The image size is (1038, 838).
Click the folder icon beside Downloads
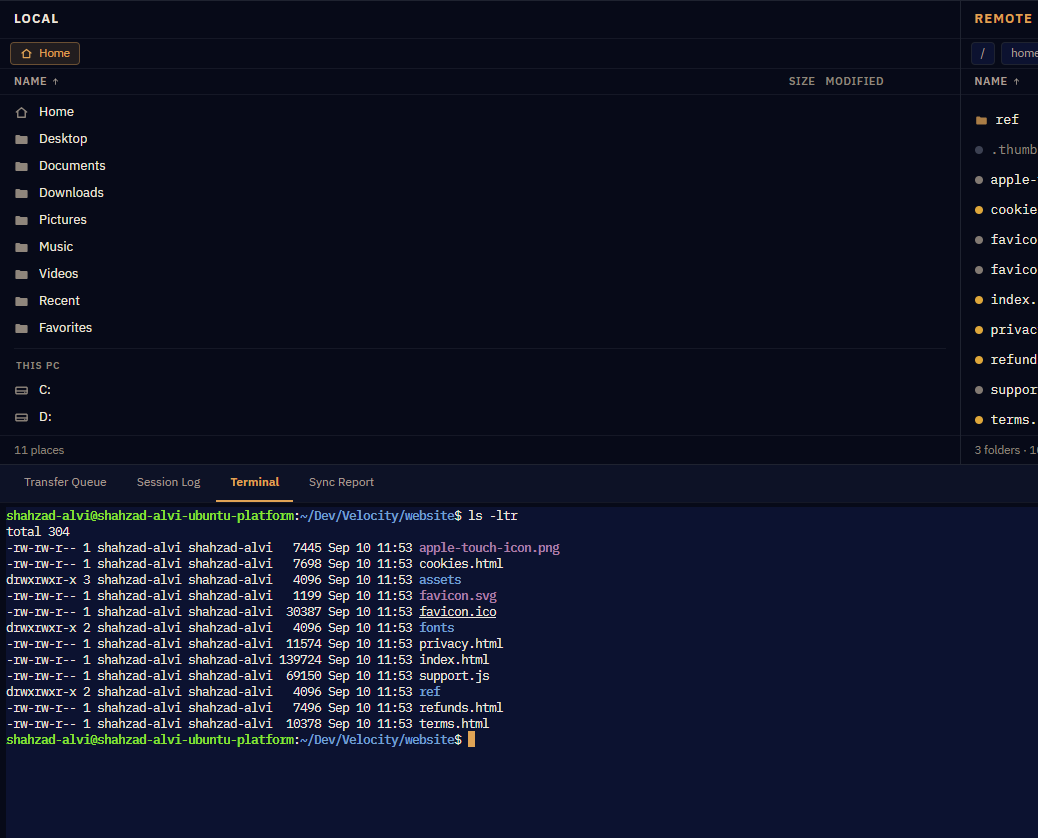[22, 193]
